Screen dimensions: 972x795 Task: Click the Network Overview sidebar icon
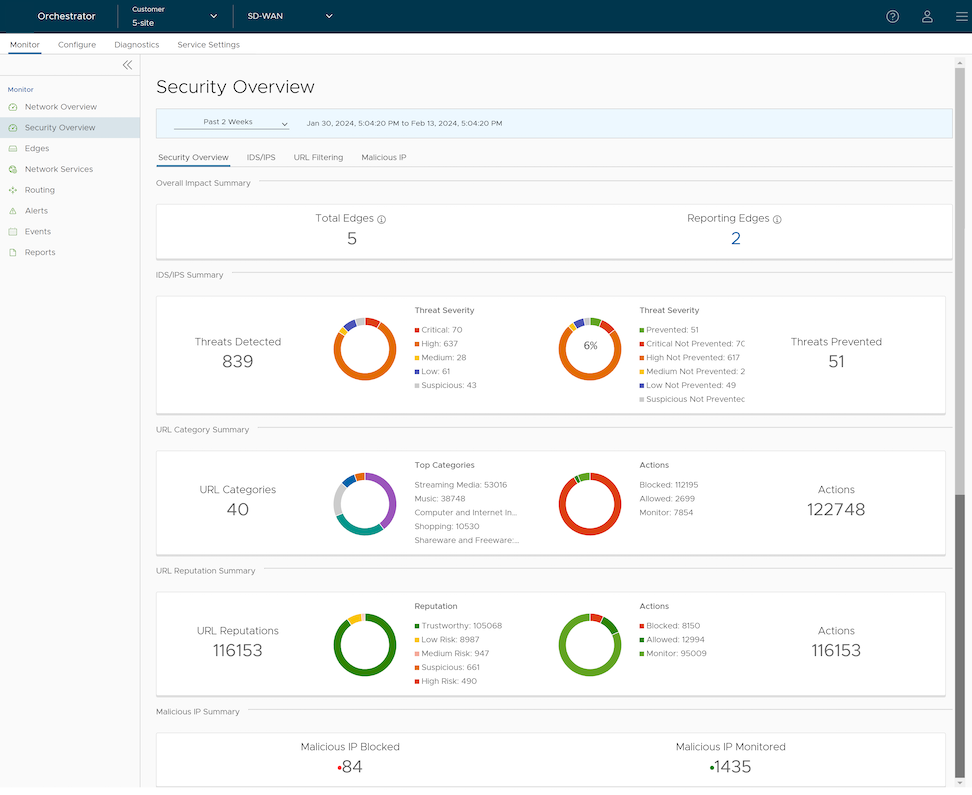[13, 107]
